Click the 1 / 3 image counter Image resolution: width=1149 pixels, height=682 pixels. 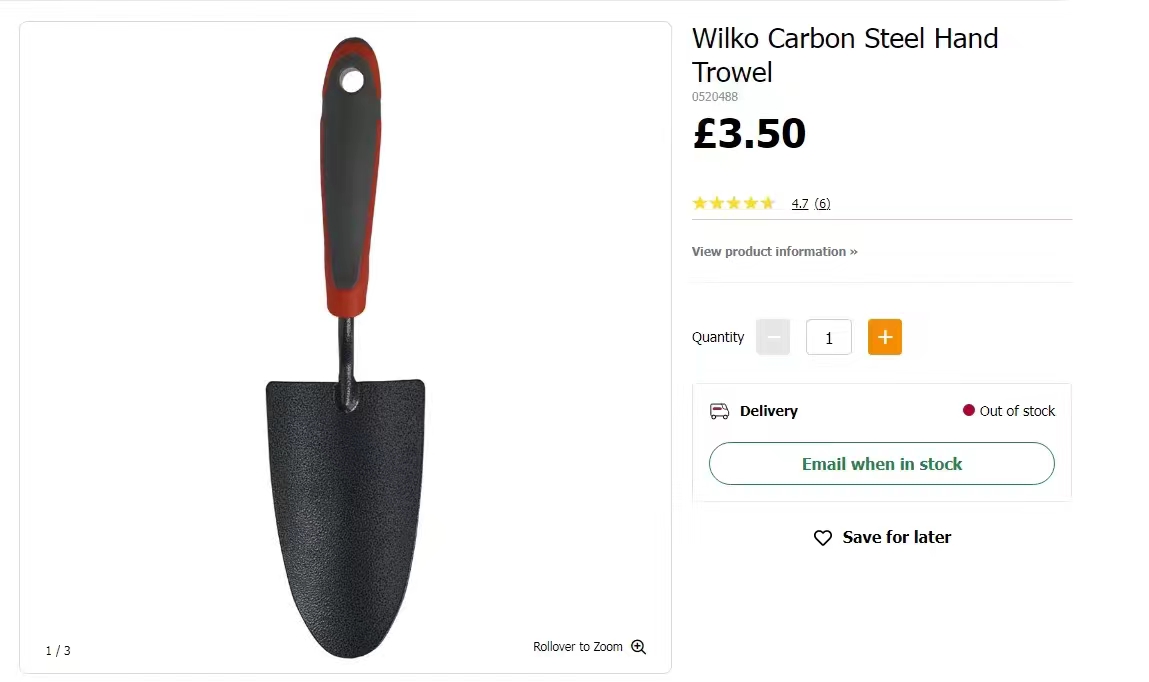click(x=58, y=651)
